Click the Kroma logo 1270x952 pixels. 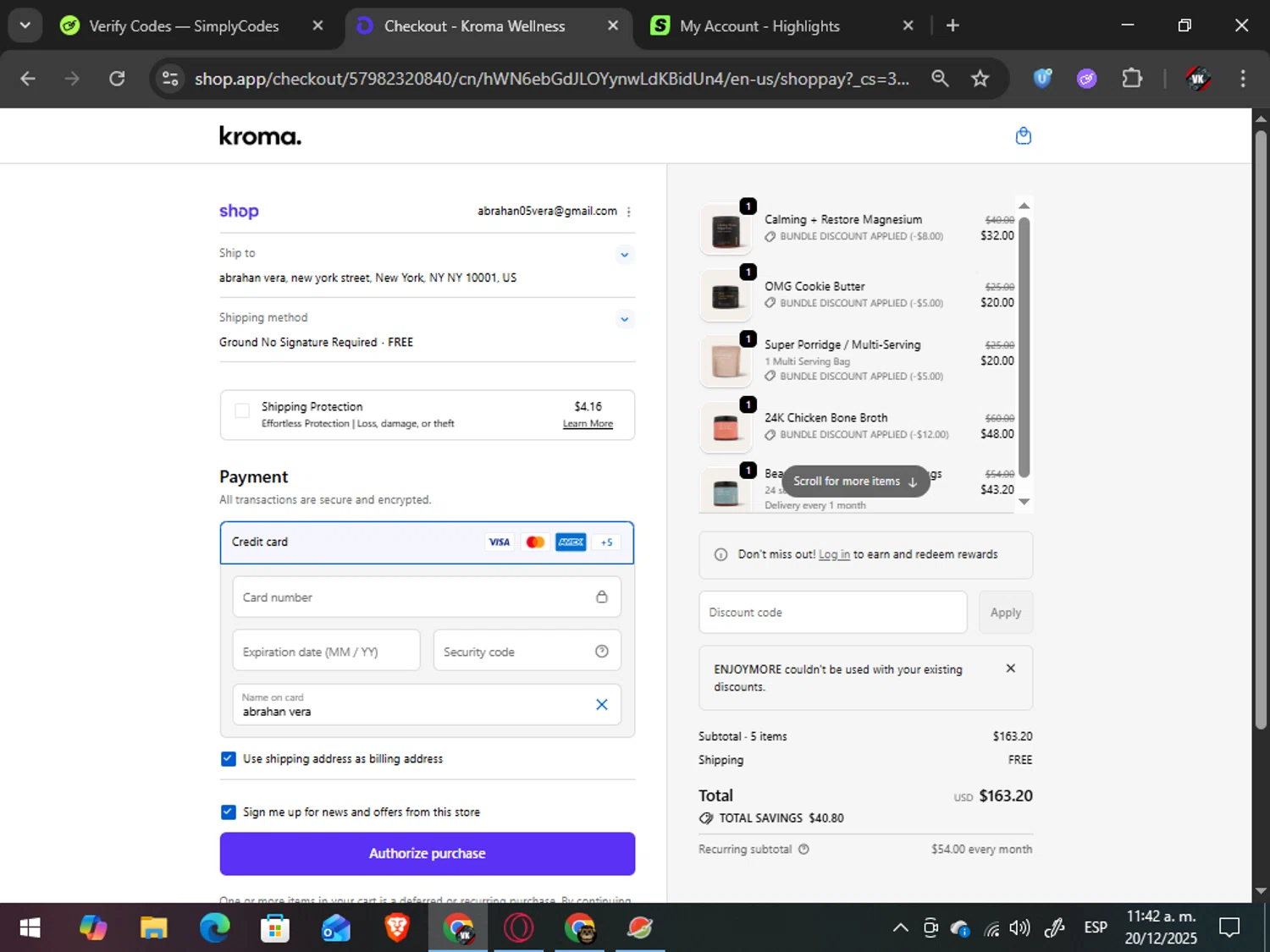[x=260, y=135]
